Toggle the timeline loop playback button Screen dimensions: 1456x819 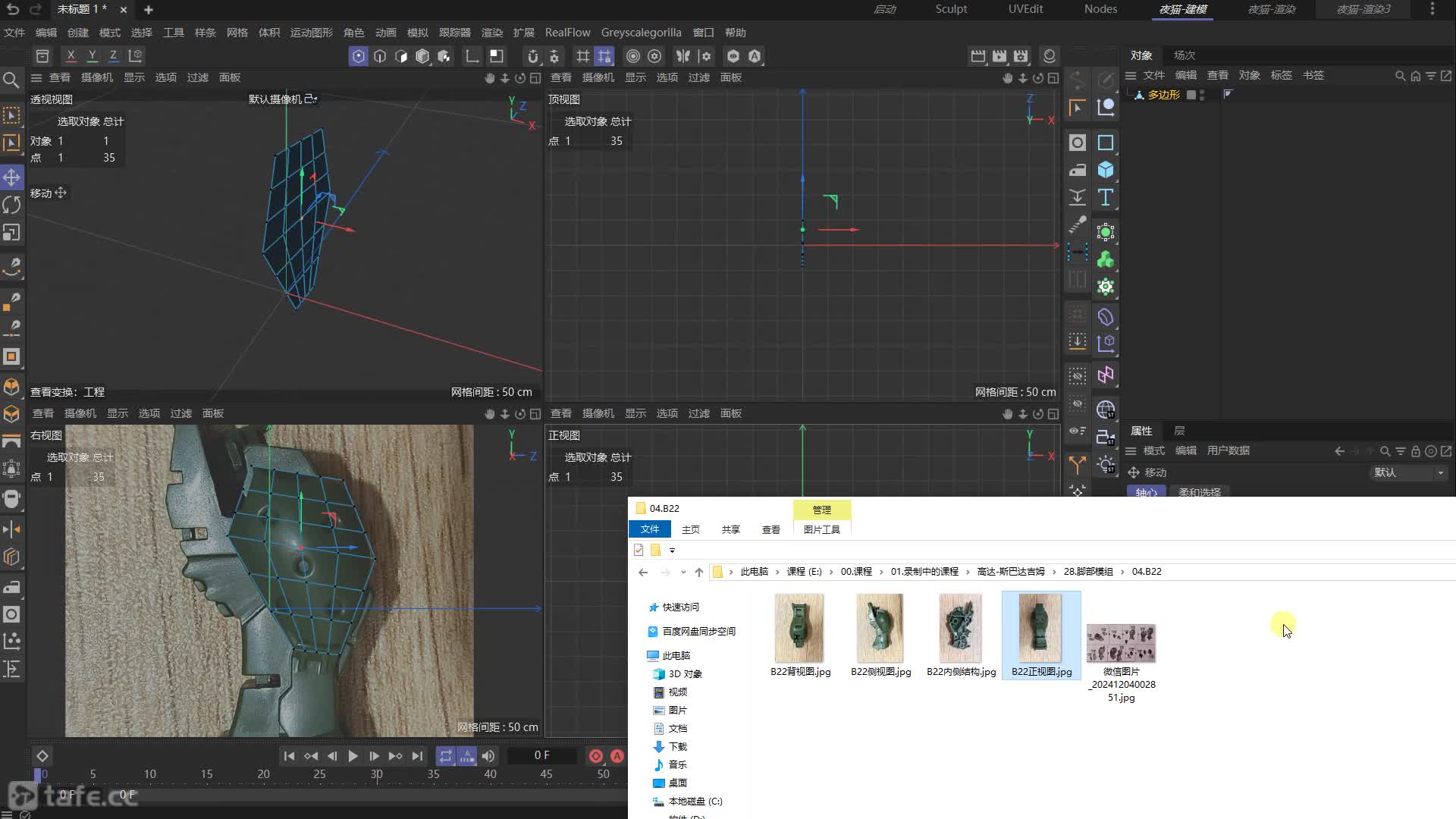[x=445, y=756]
